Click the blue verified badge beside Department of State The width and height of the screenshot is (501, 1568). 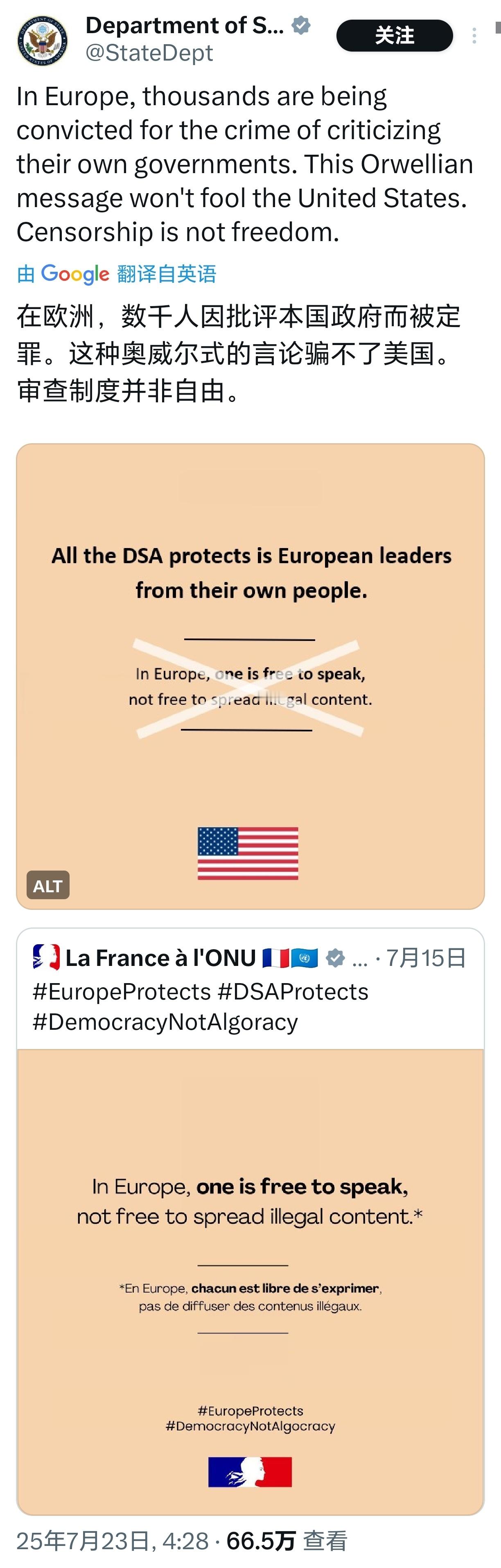tap(301, 25)
